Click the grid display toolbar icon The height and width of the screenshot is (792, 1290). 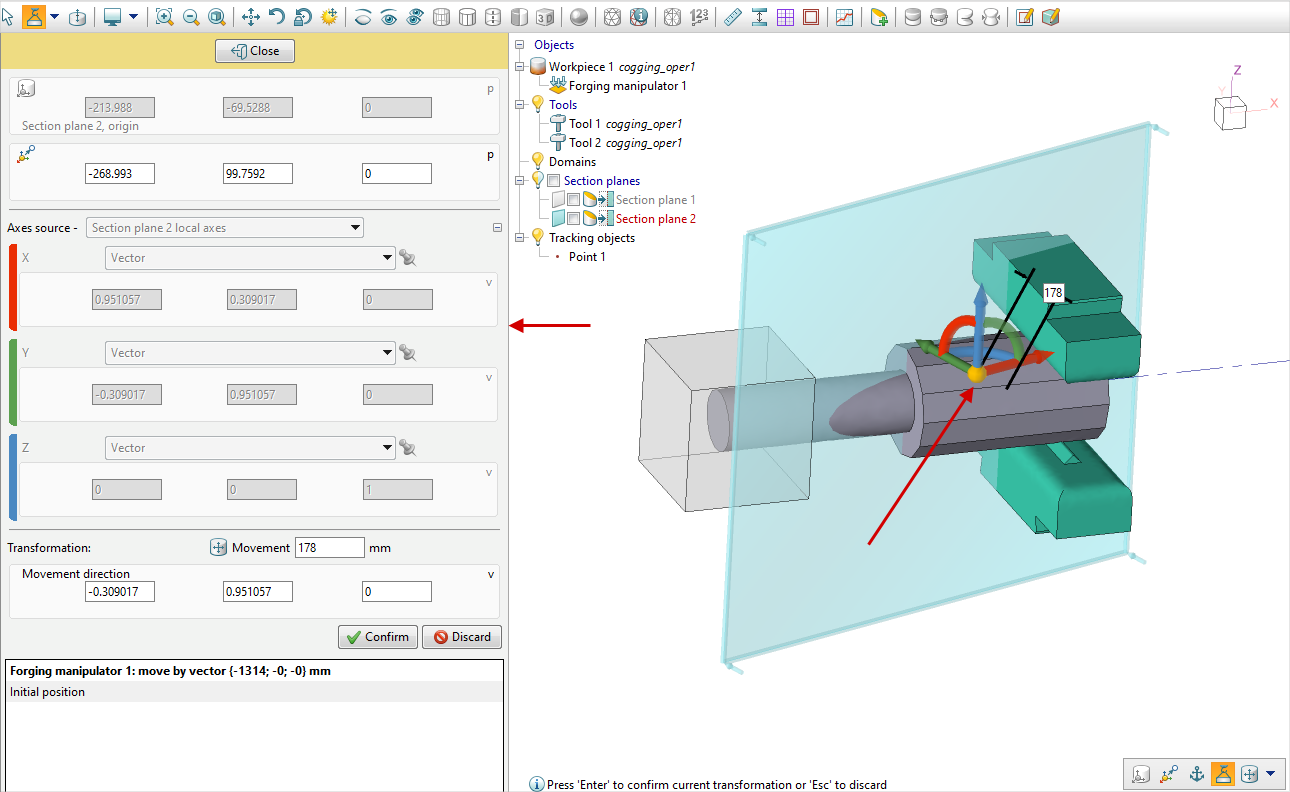click(785, 17)
